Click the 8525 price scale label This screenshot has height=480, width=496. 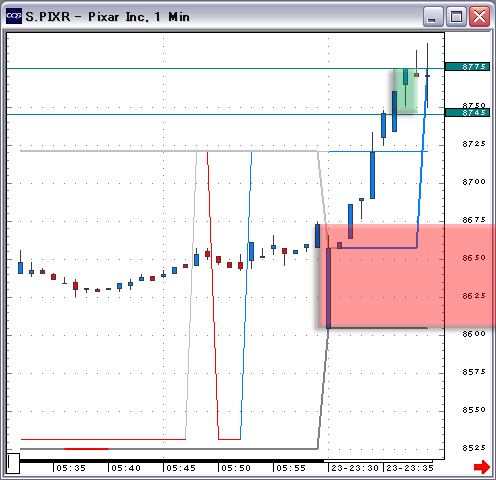pos(474,448)
